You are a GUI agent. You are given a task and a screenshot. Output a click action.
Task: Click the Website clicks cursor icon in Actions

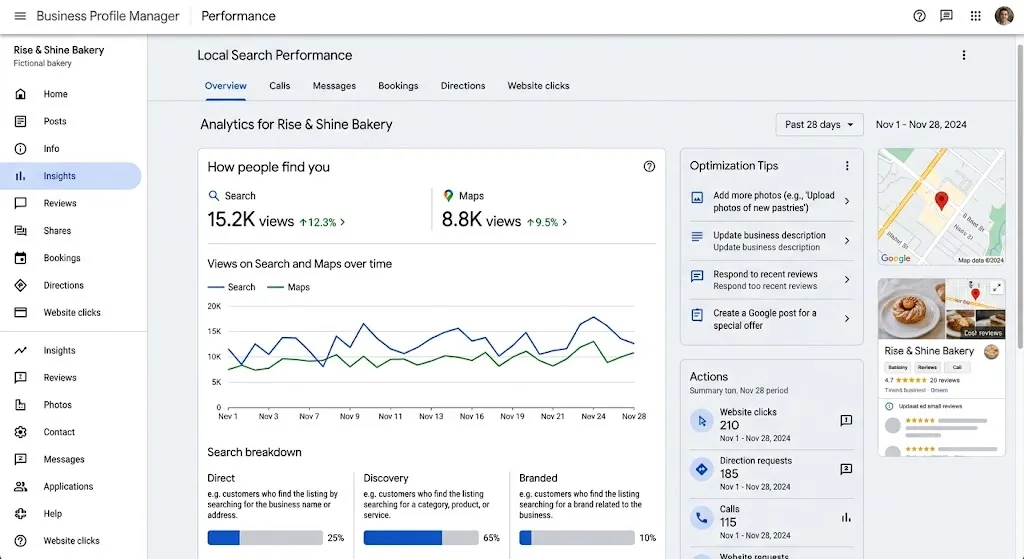tap(701, 421)
